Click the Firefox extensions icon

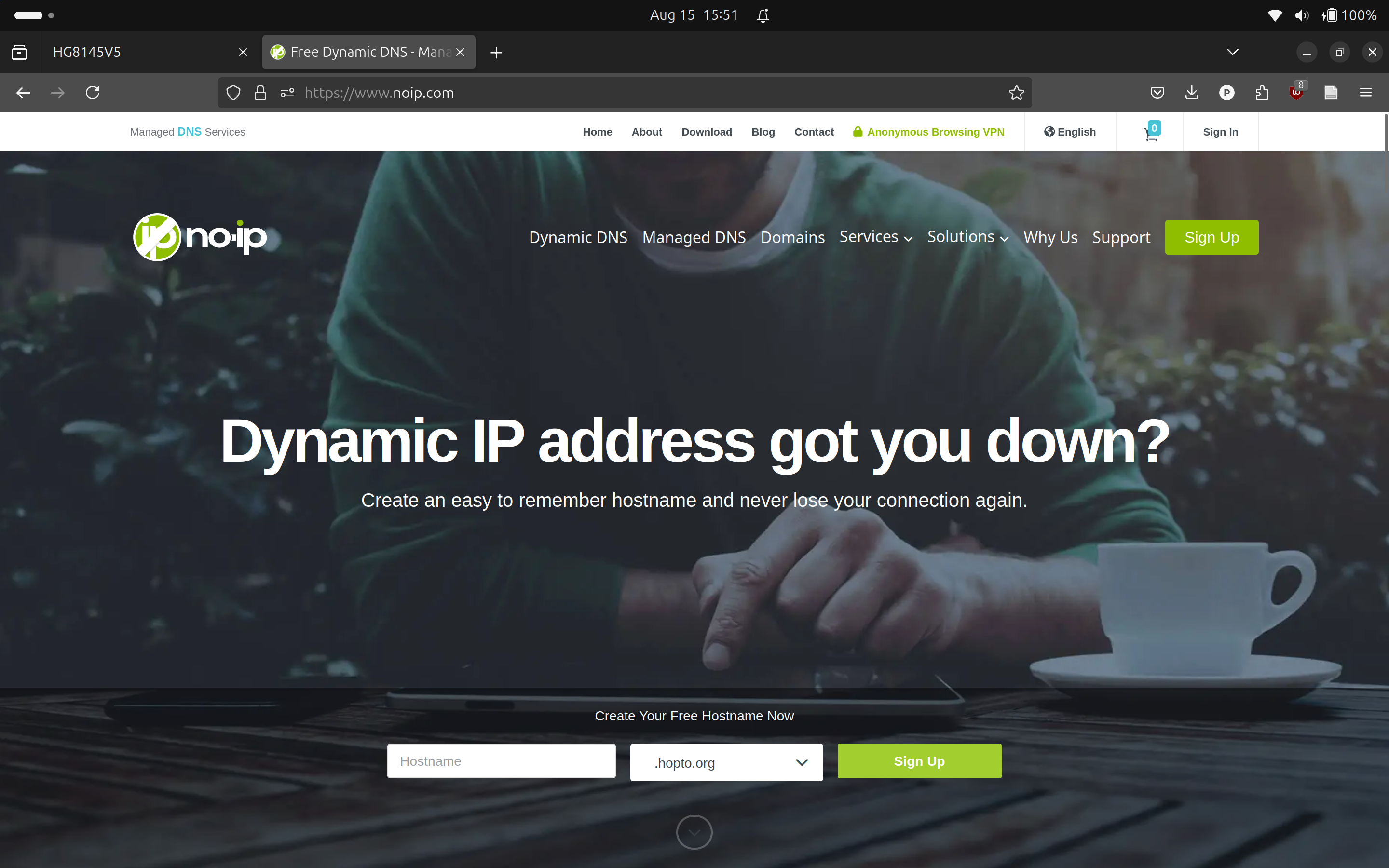point(1262,92)
